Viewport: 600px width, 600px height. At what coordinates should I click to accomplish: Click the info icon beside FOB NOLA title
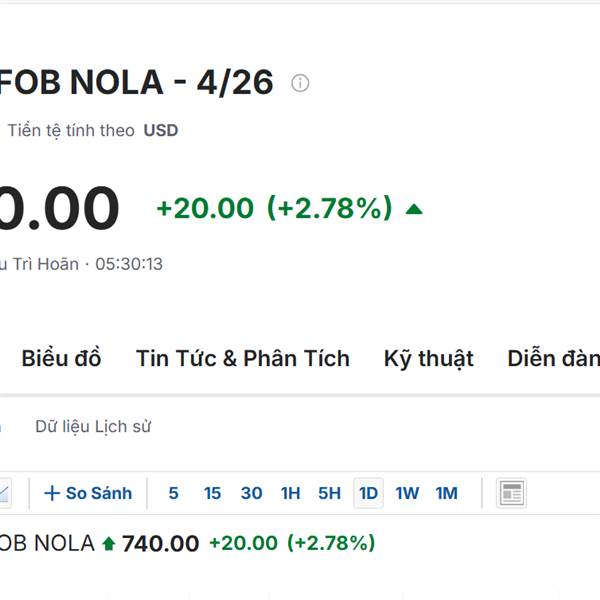300,83
